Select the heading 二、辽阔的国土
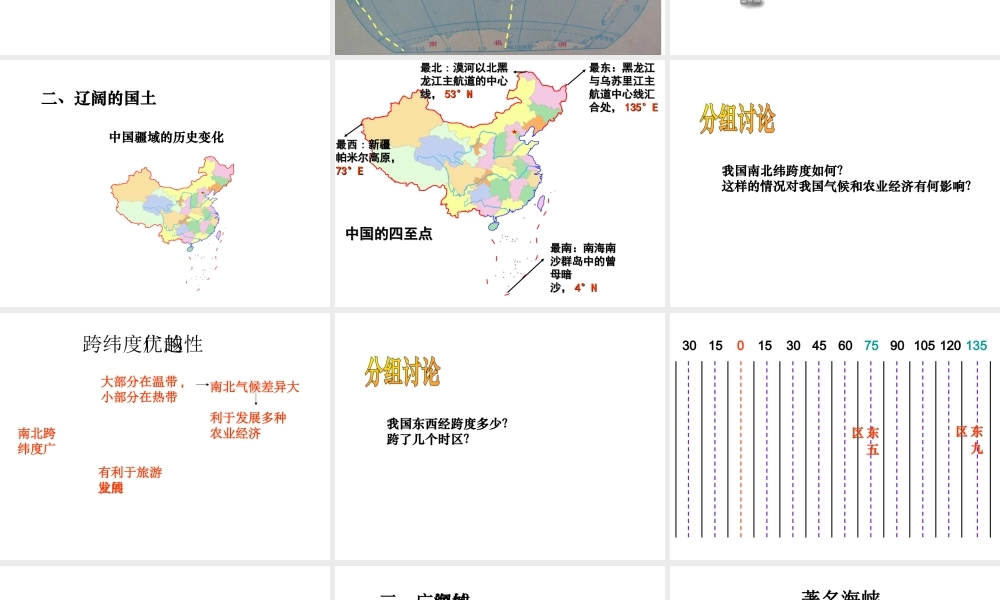 pyautogui.click(x=99, y=98)
